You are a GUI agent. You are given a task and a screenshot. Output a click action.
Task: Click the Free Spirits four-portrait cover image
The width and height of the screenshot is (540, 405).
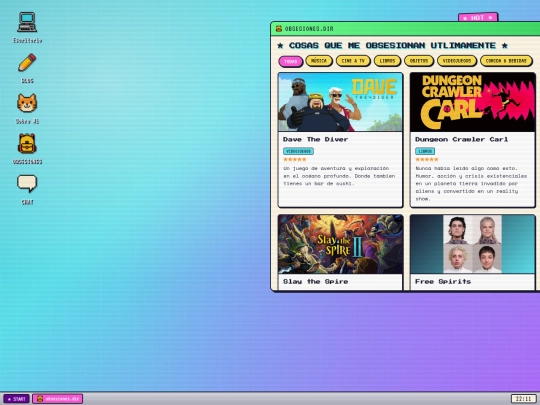pos(472,244)
